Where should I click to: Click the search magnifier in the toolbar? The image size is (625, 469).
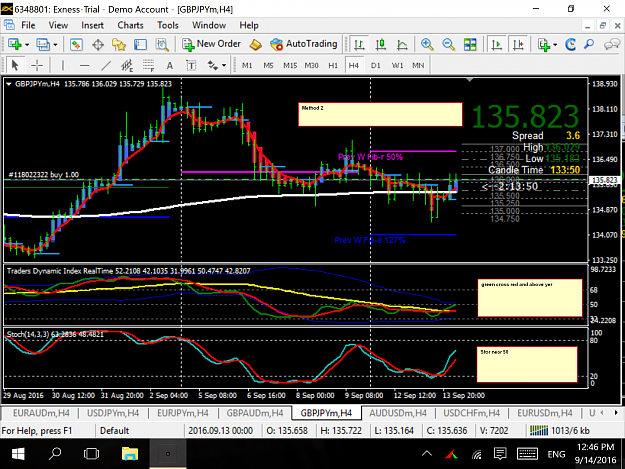point(589,44)
